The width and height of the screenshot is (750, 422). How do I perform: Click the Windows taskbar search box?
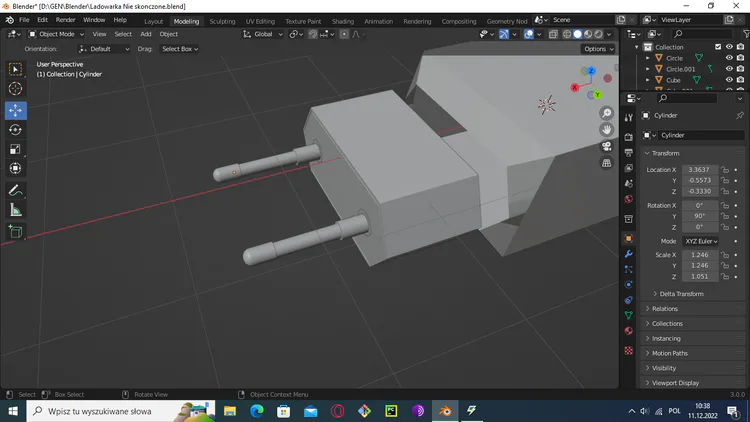pyautogui.click(x=121, y=411)
